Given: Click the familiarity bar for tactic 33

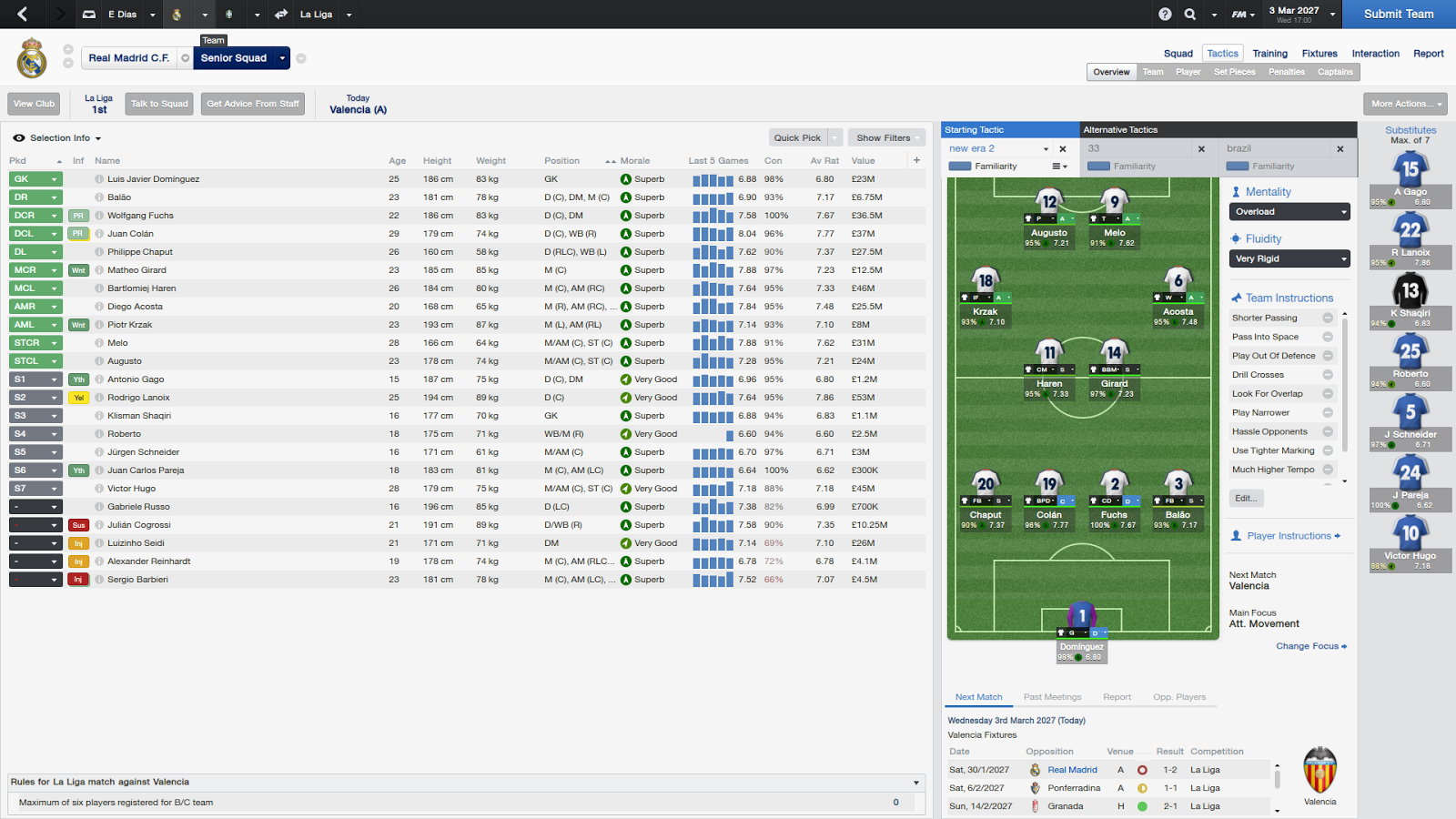Looking at the screenshot, I should pos(1098,167).
